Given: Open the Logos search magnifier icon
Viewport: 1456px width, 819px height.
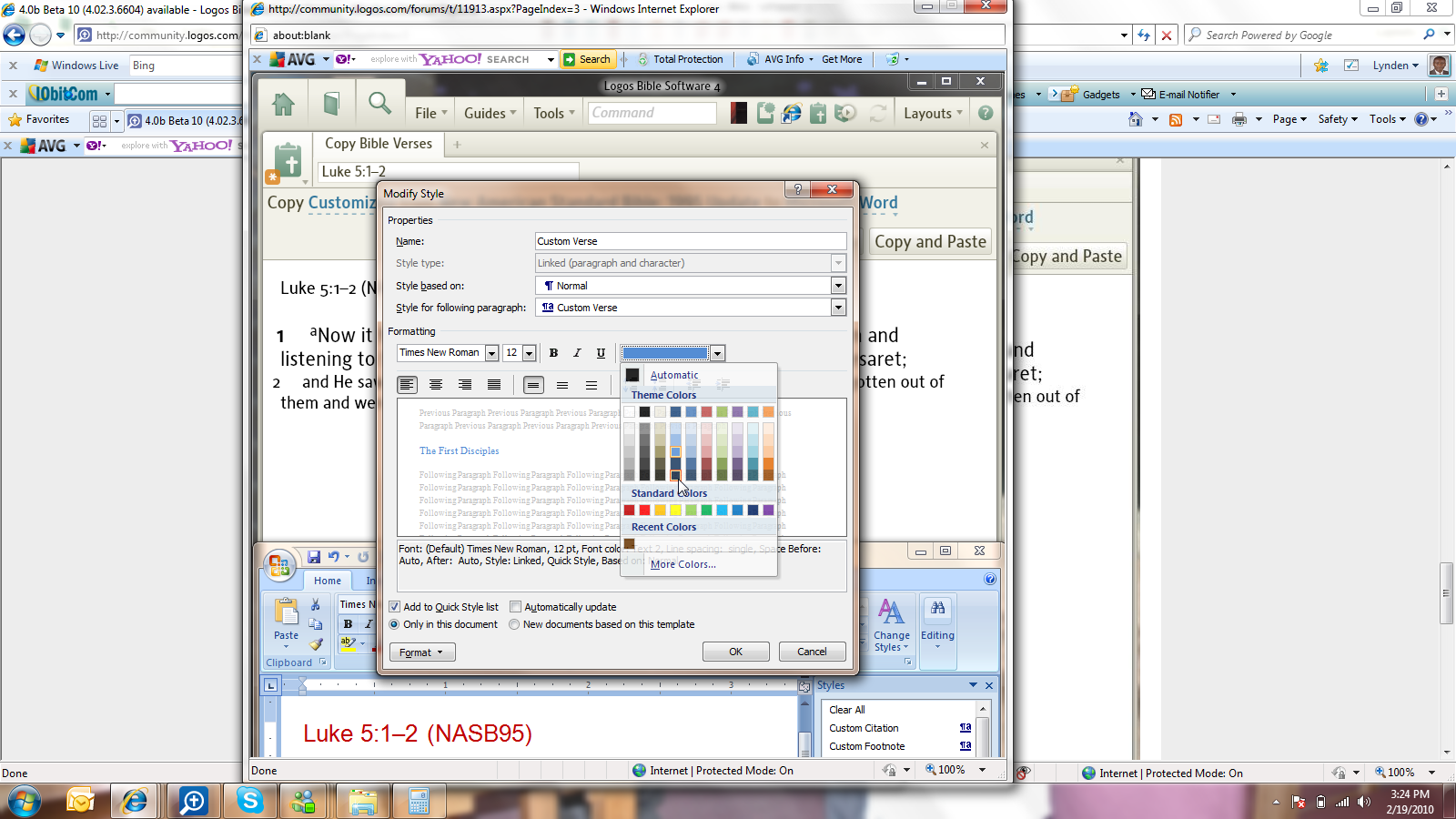Looking at the screenshot, I should [x=379, y=103].
